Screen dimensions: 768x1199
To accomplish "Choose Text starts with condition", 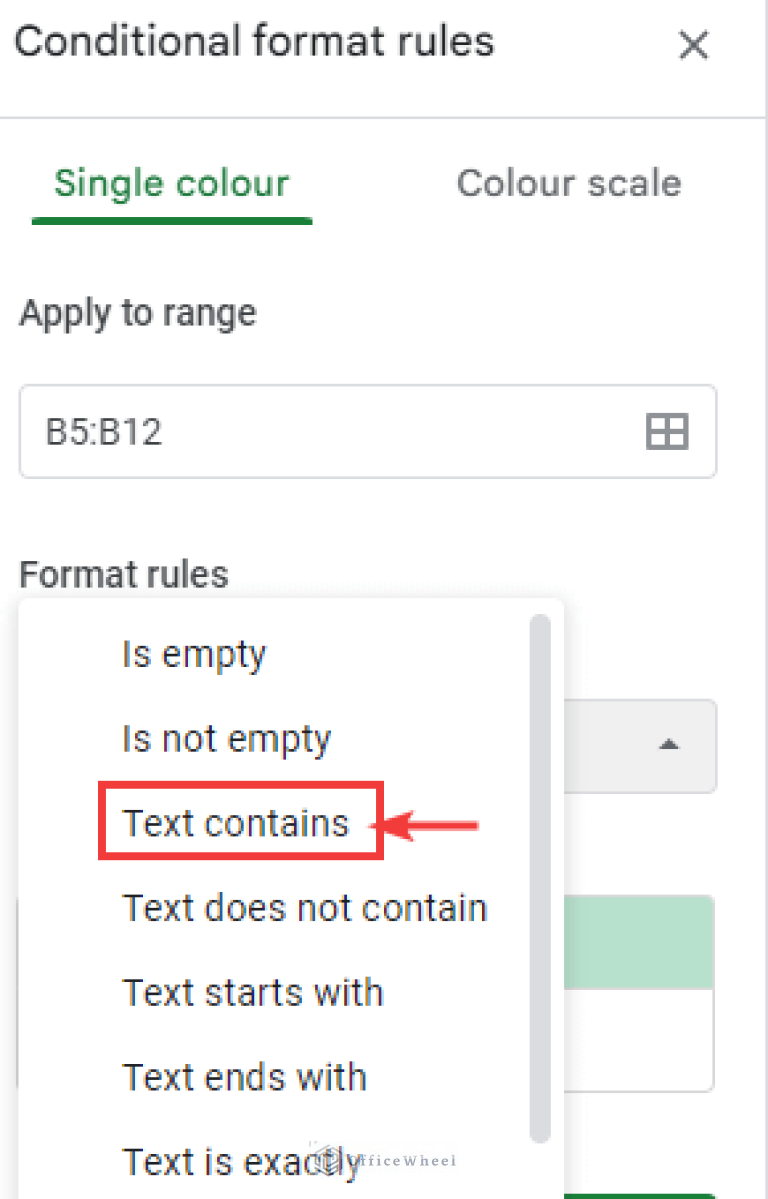I will [x=252, y=992].
